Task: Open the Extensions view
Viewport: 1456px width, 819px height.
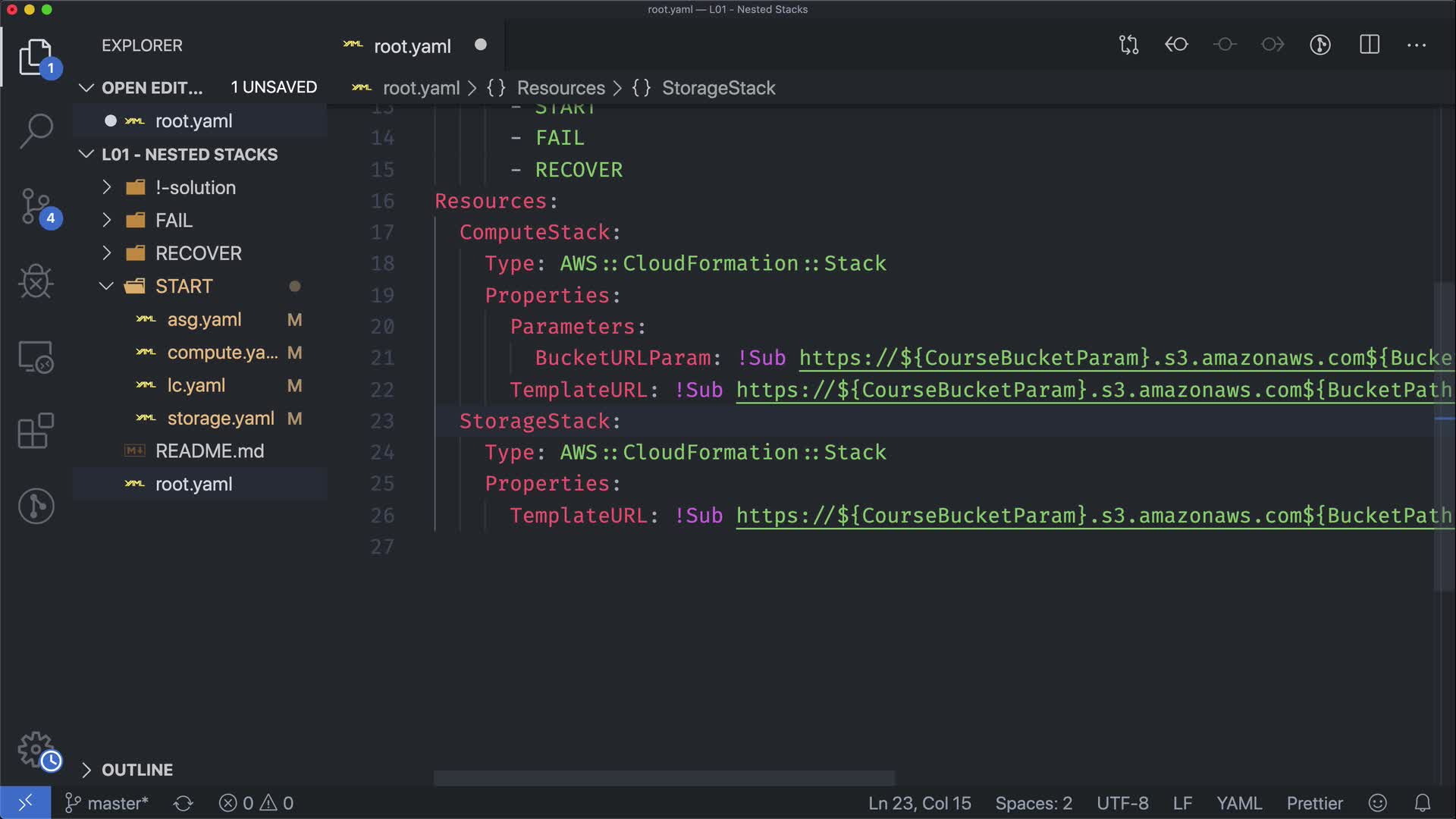Action: tap(36, 431)
